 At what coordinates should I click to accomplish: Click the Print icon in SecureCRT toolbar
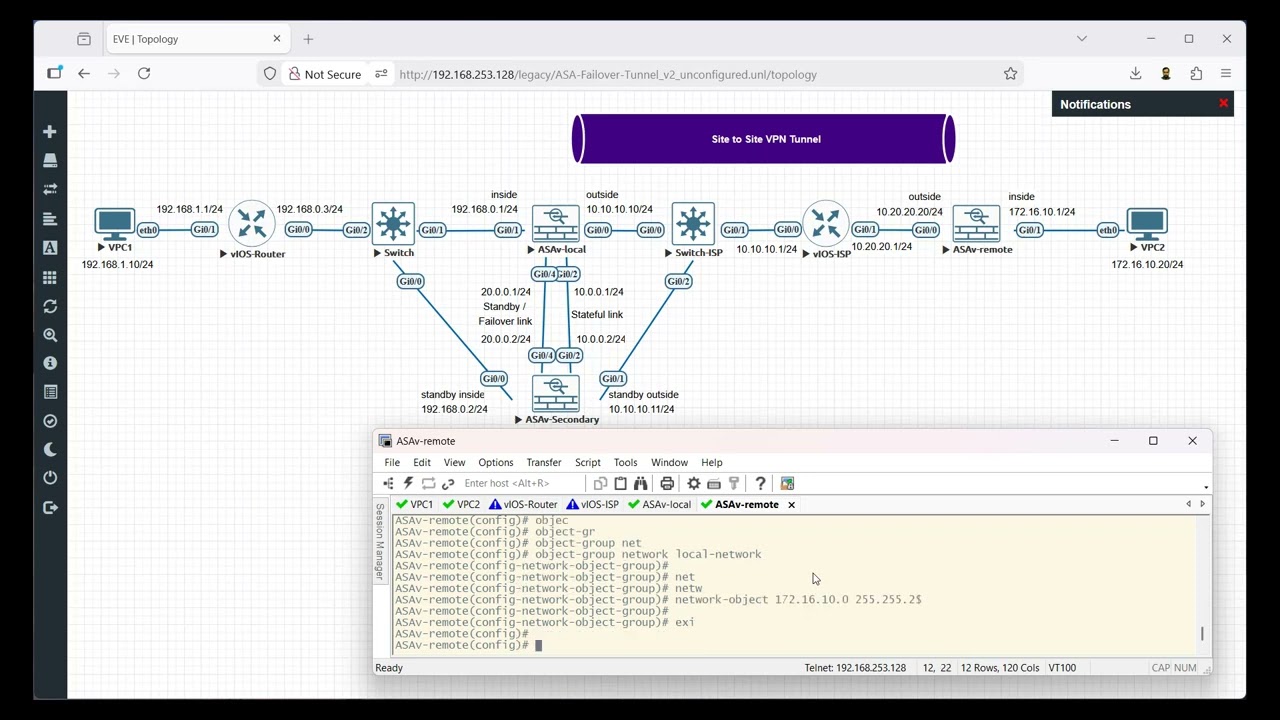(667, 484)
